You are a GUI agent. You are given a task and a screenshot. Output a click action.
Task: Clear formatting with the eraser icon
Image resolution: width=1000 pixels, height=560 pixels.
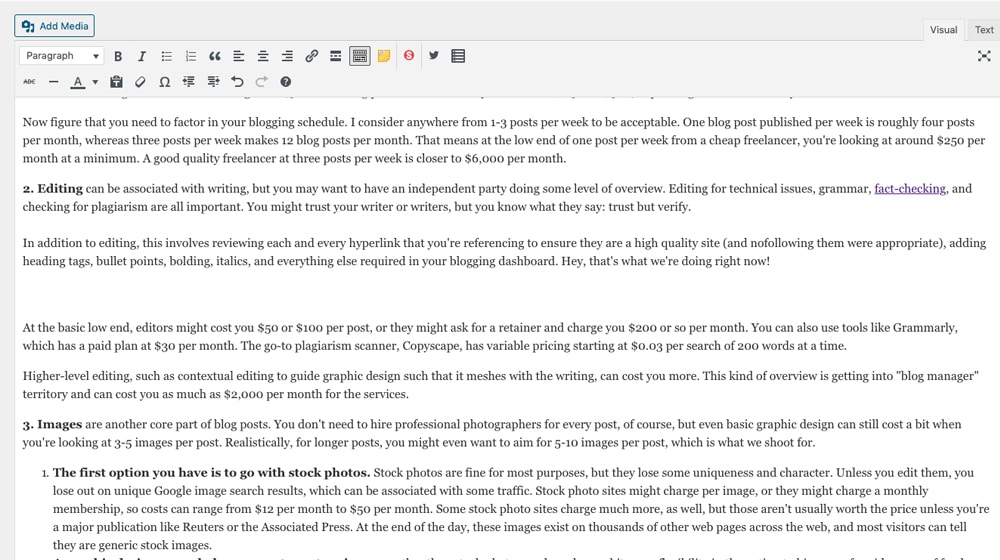pyautogui.click(x=140, y=82)
